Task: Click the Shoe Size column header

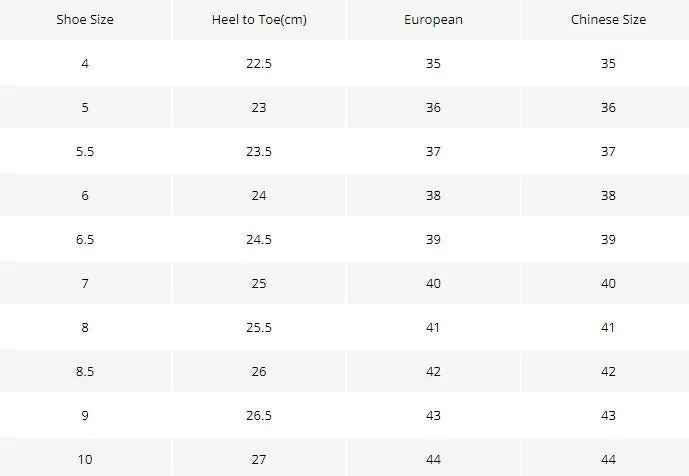Action: point(85,20)
